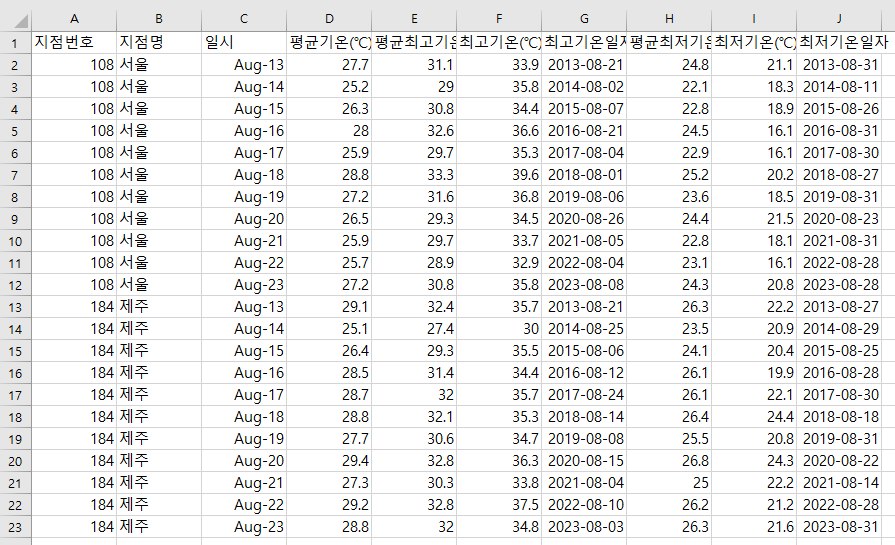Screen dimensions: 895x545
Task: Click the 37.5 cell in row 22
Action: tap(499, 504)
